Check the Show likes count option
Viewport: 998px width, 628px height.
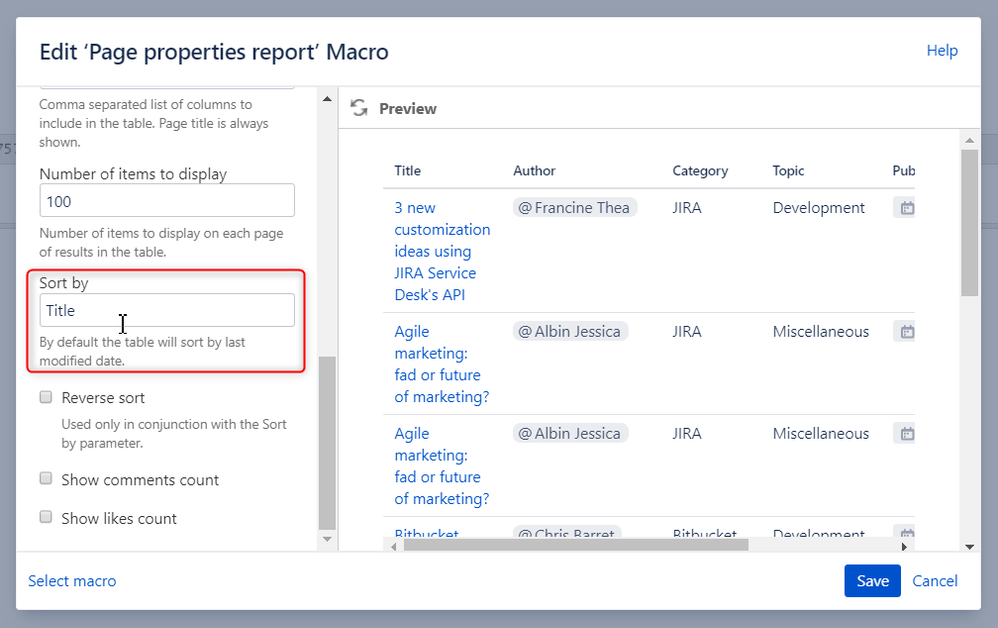coord(46,517)
